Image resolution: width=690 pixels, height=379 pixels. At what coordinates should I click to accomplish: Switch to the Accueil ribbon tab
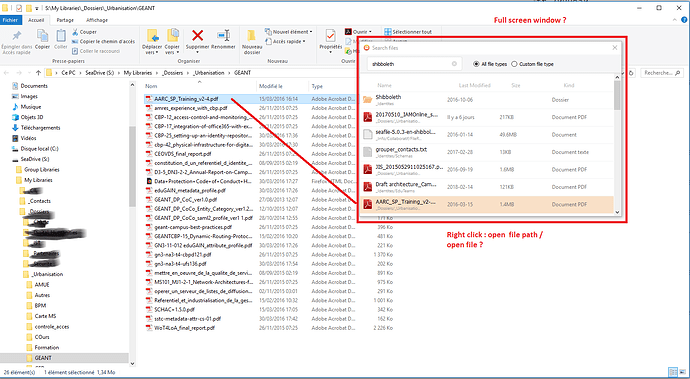point(36,20)
